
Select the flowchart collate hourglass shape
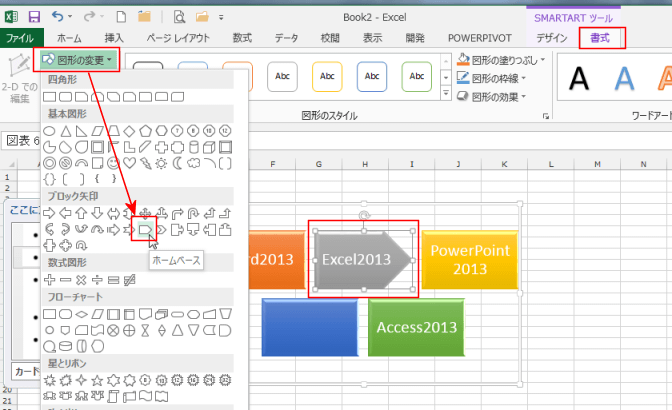point(145,330)
